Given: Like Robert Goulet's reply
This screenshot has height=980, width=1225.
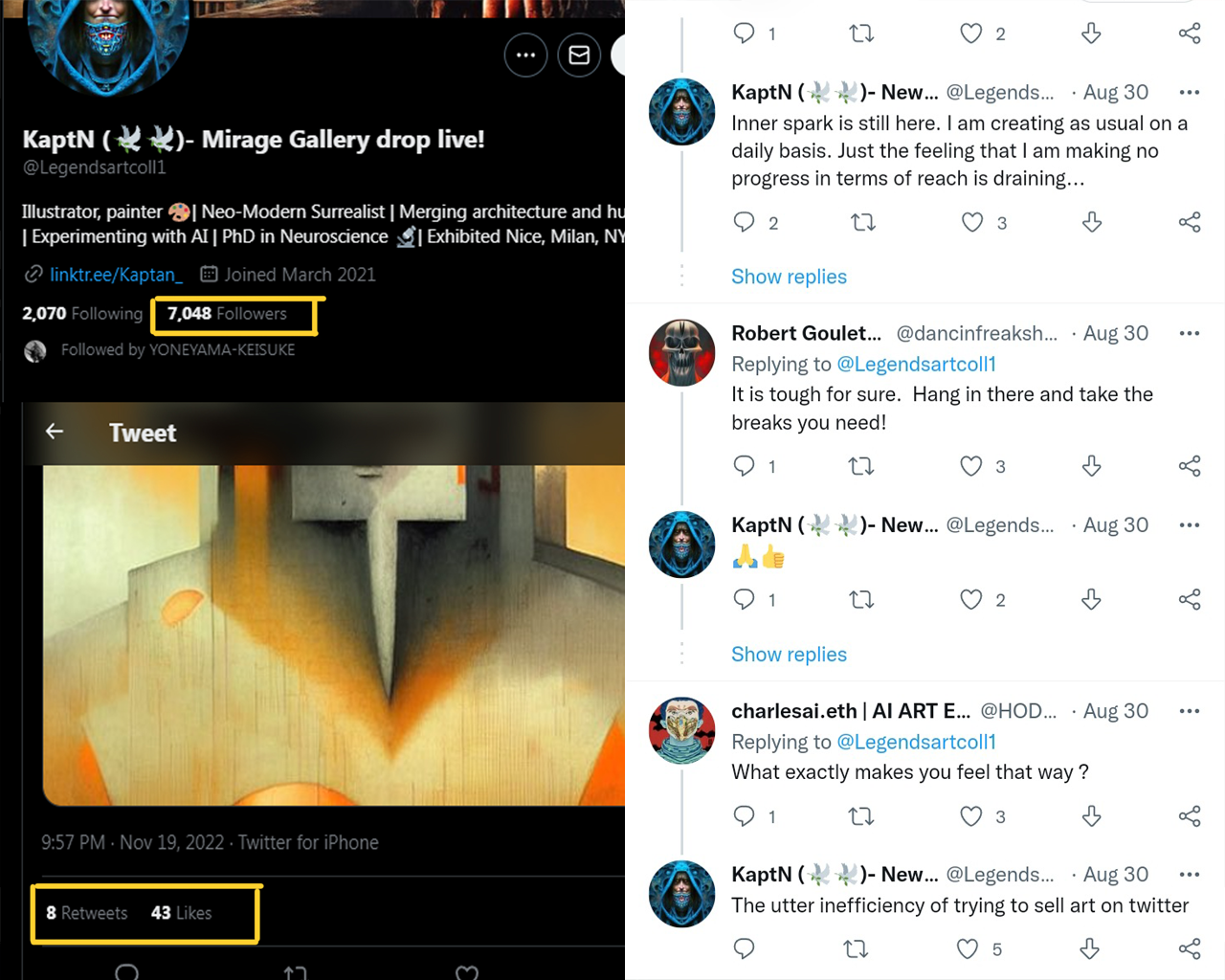Looking at the screenshot, I should coord(971,466).
